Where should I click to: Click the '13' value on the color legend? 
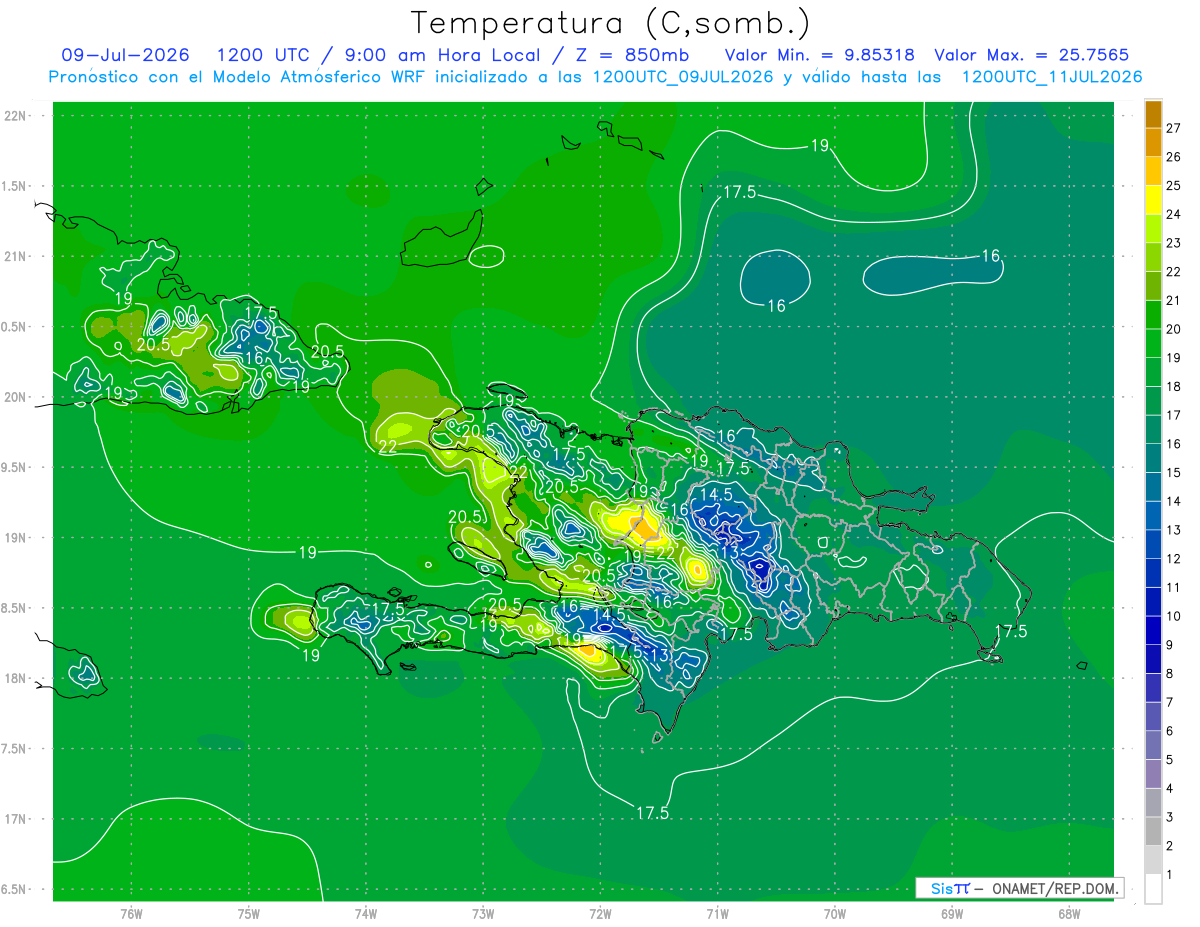pos(1174,530)
